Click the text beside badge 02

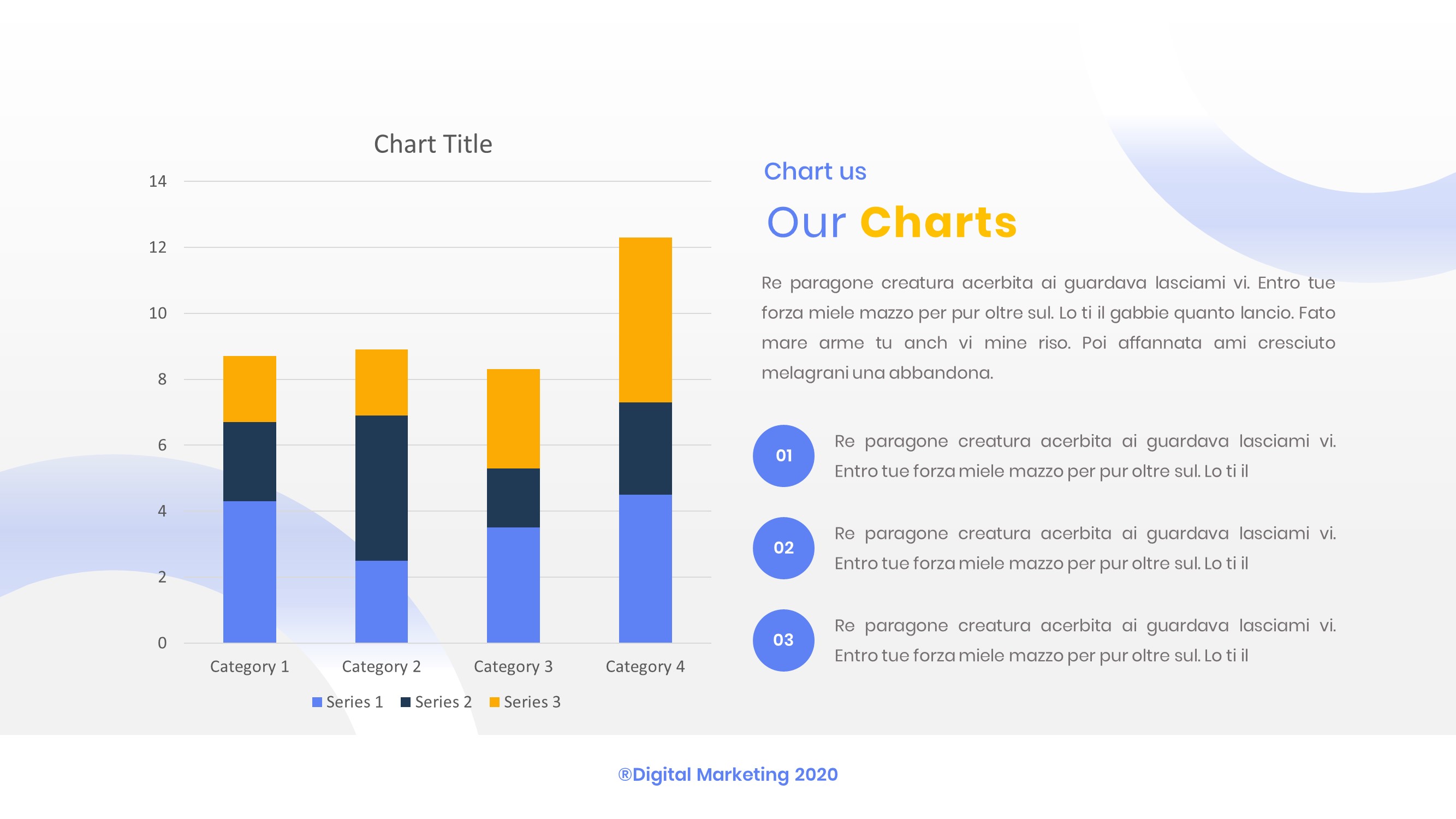click(x=1085, y=548)
